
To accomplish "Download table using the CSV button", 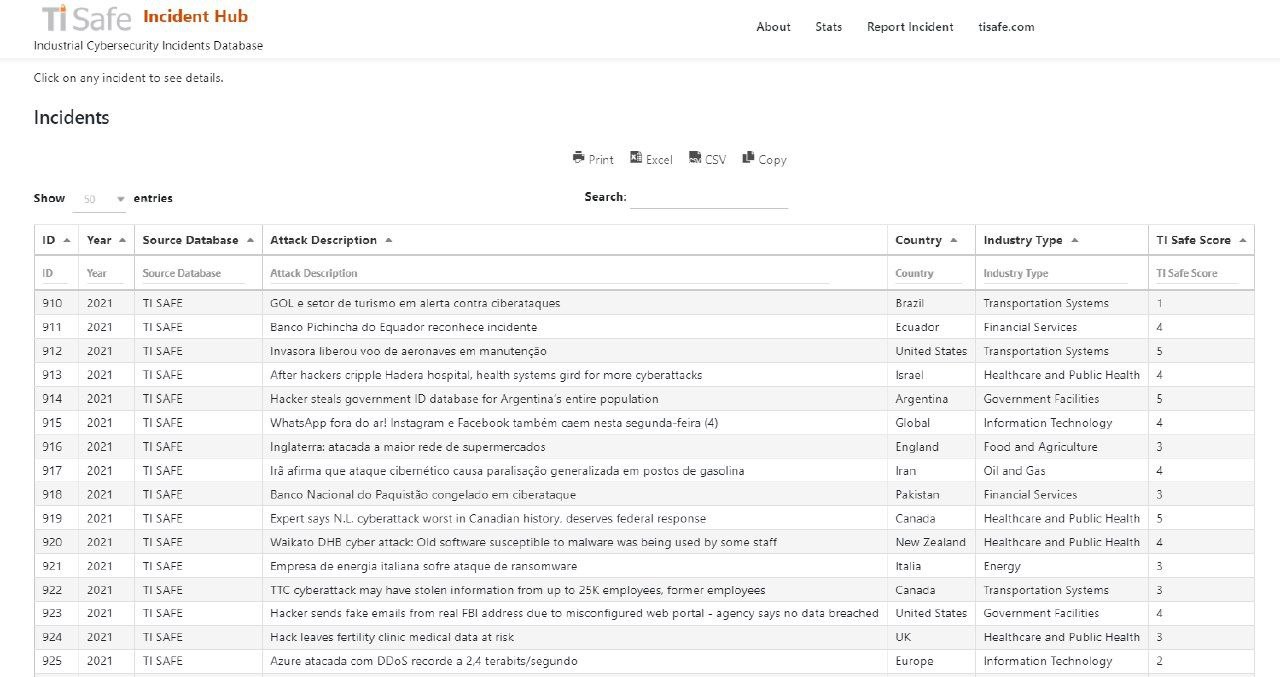I will tap(708, 159).
